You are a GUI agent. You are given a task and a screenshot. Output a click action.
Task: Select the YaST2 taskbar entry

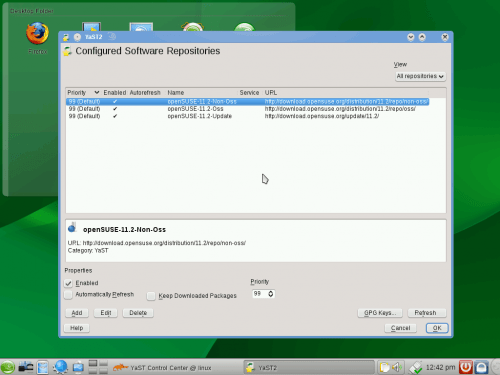pyautogui.click(x=309, y=368)
